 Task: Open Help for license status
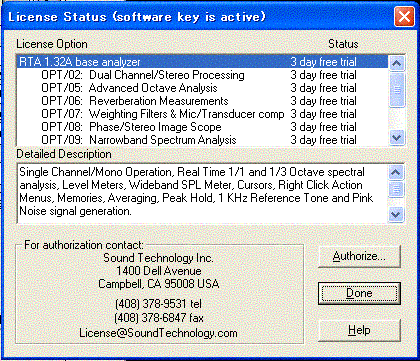[359, 330]
